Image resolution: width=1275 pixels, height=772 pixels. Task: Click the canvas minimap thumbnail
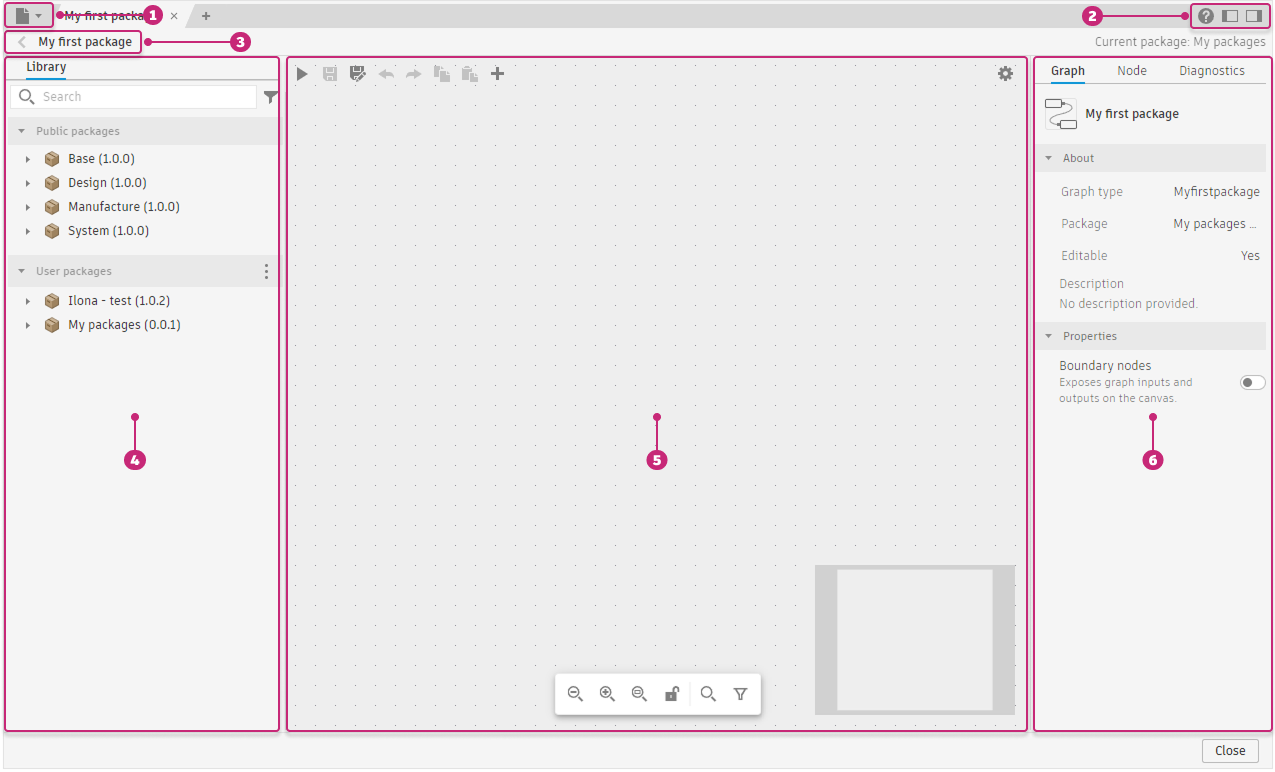click(915, 640)
